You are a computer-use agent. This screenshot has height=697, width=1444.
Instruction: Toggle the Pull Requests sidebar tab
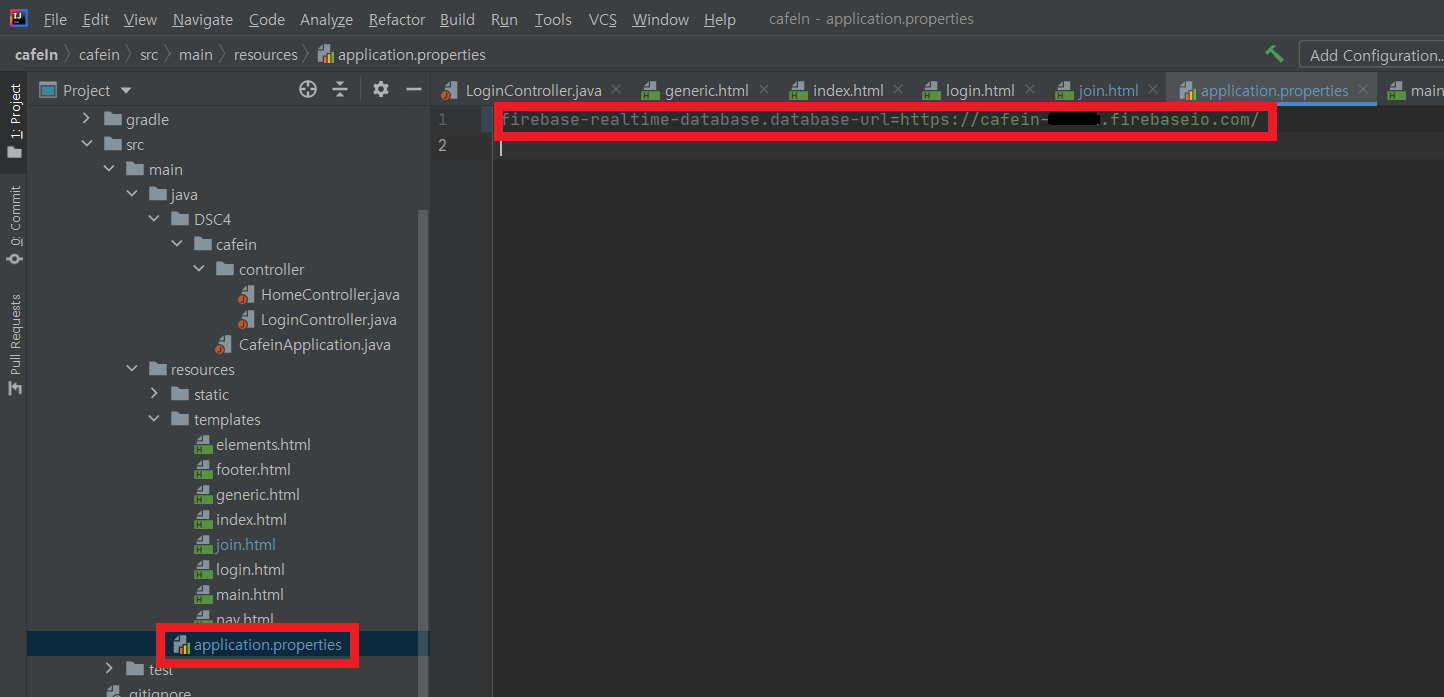tap(14, 344)
